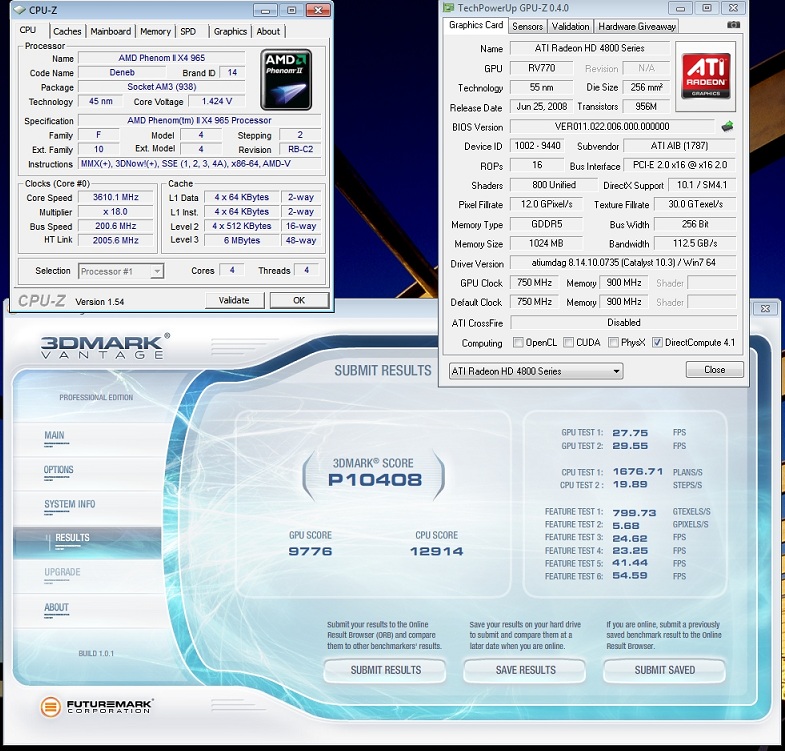Click the FEATURE TEST 6 value 54.59
The height and width of the screenshot is (751, 785).
[630, 576]
